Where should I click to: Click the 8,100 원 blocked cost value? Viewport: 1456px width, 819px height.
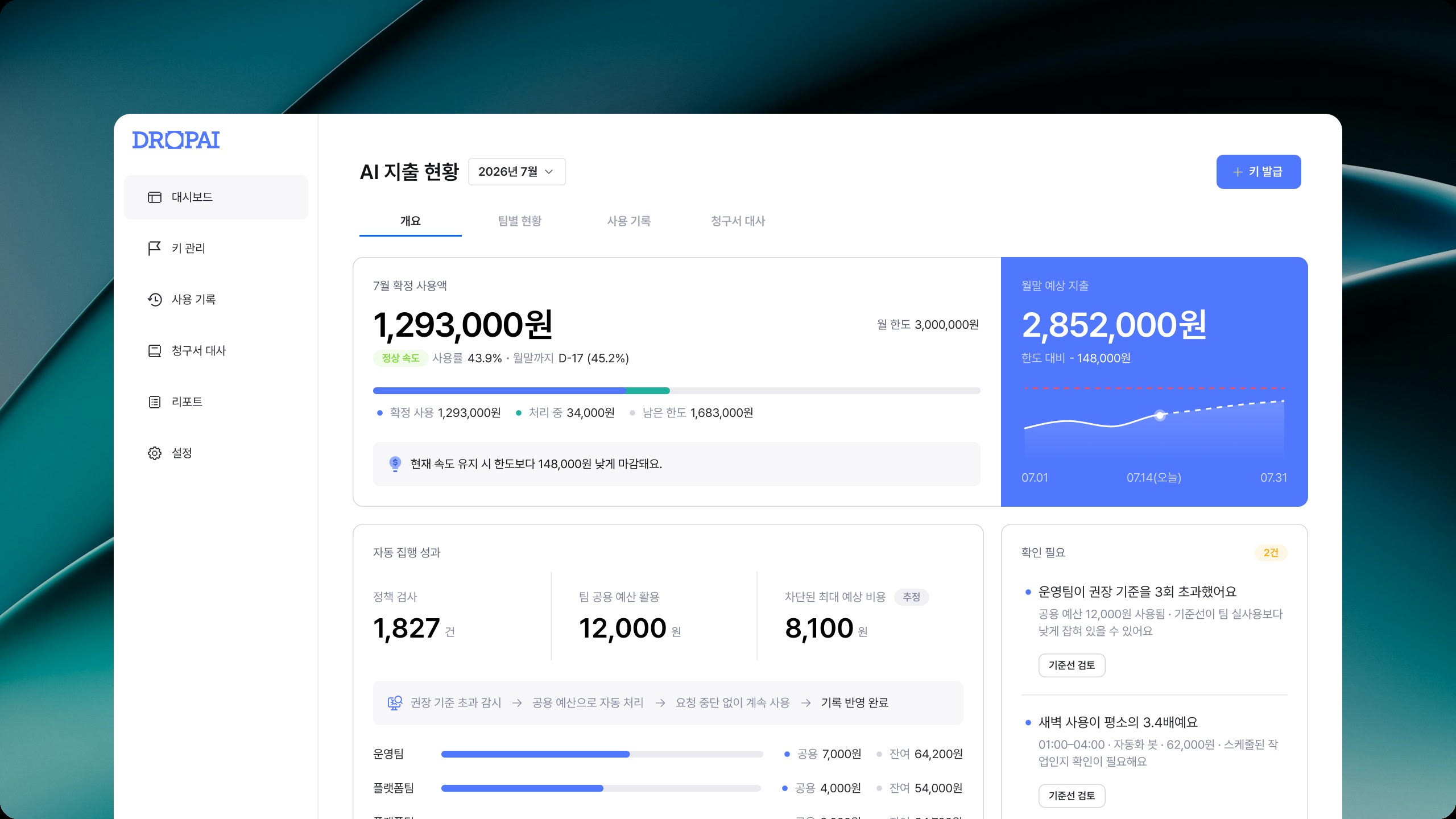point(826,628)
